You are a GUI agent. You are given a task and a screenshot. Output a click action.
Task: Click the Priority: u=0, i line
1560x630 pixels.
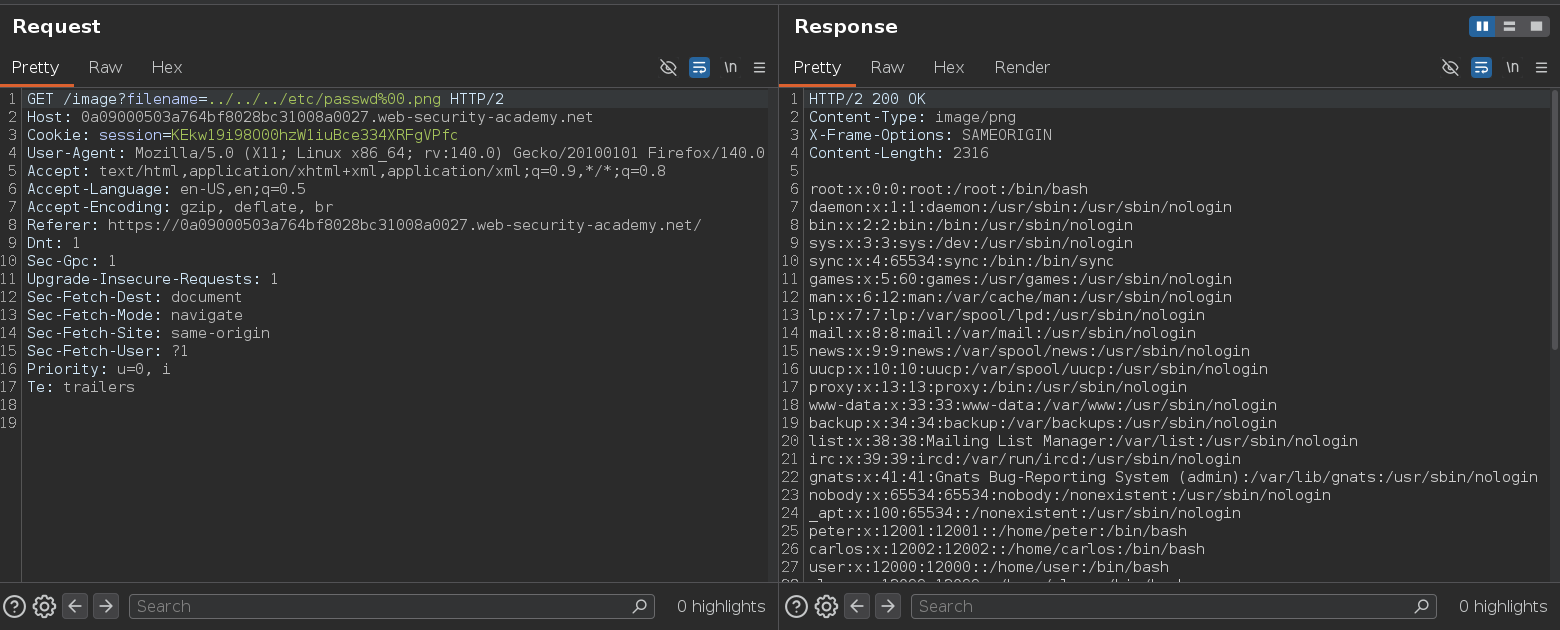point(99,369)
